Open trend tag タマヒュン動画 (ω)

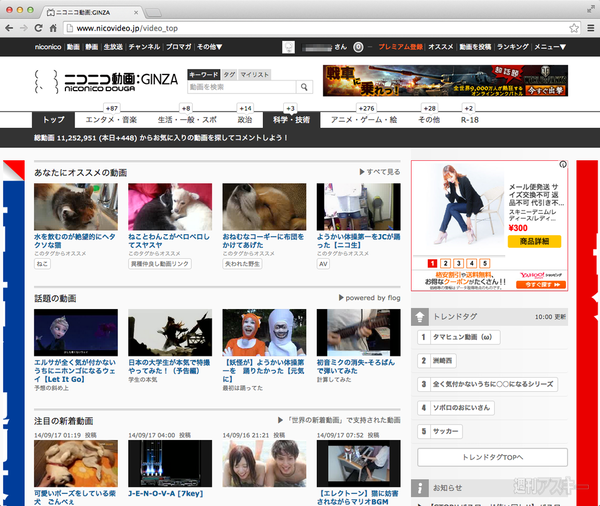coord(459,337)
